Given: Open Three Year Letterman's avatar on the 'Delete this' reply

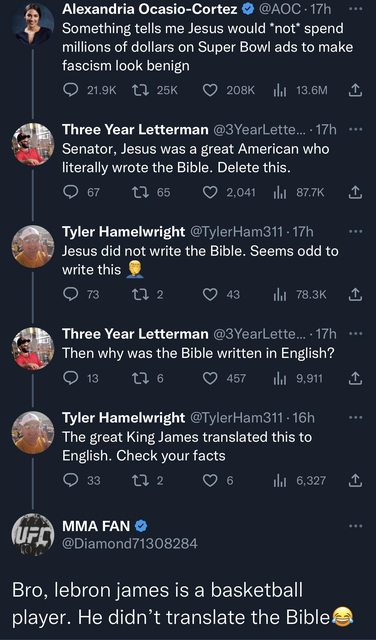Looking at the screenshot, I should (x=33, y=144).
